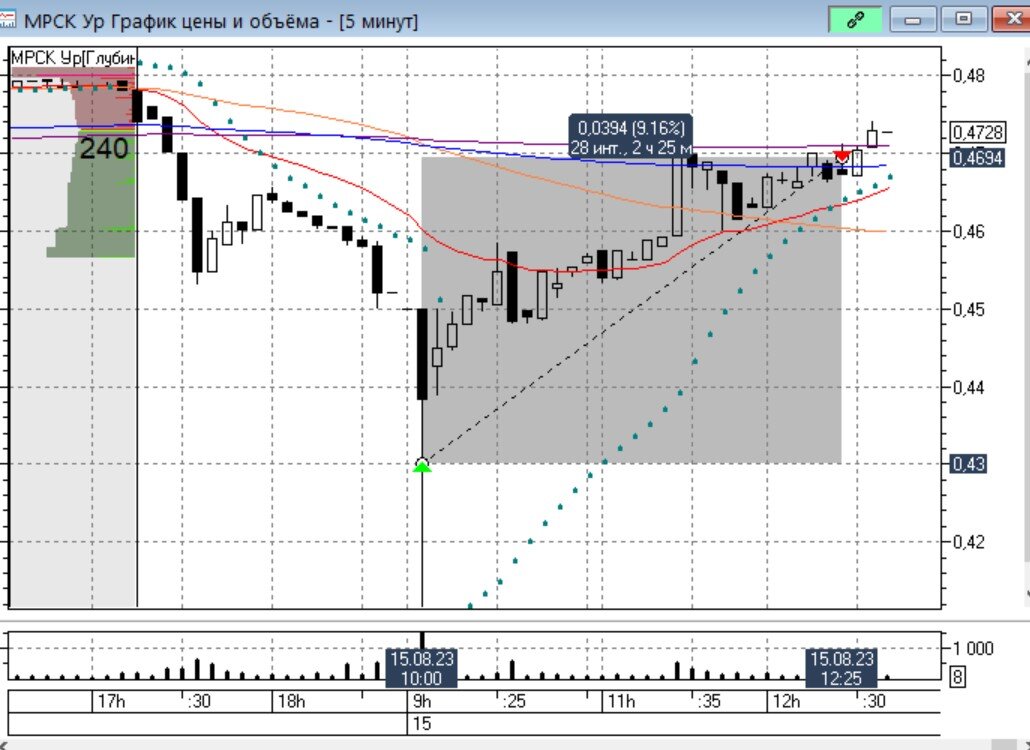
Task: Click the МРСК Ур chart legend label
Action: 74,58
